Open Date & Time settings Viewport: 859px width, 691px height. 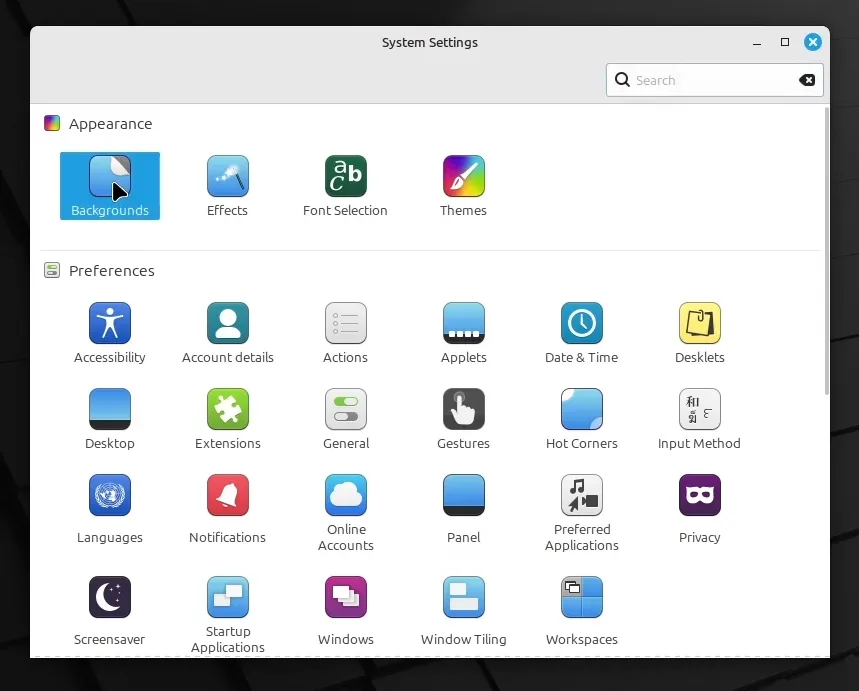581,330
